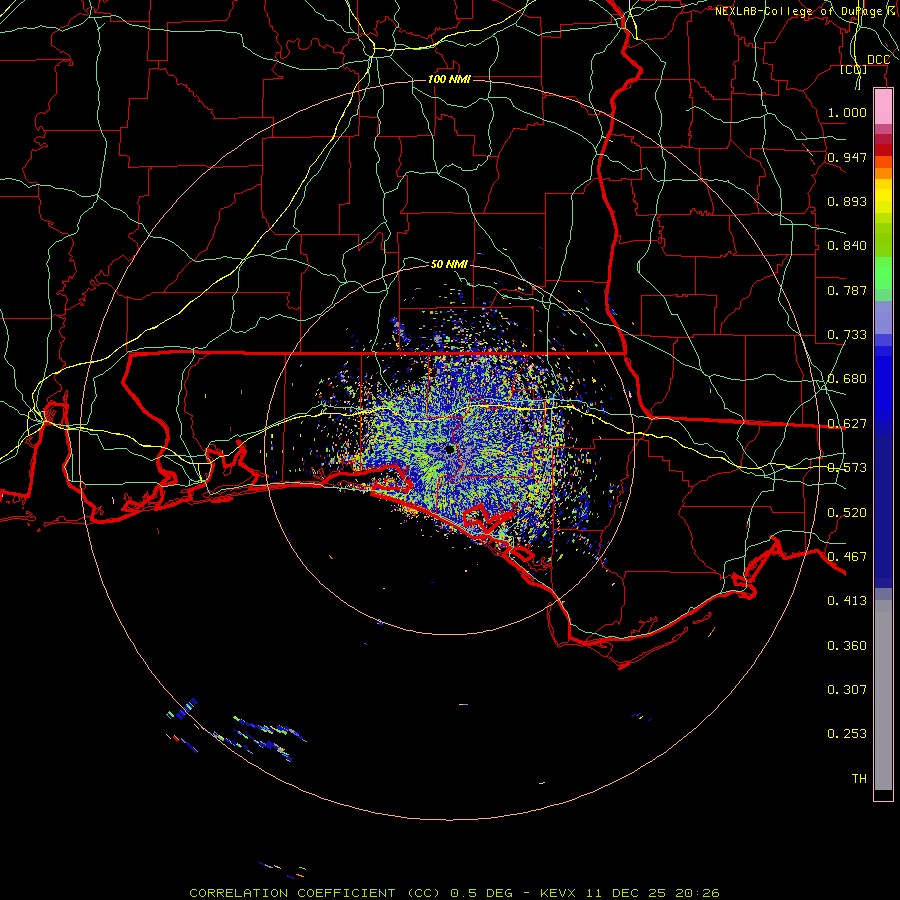
Task: Click the 0.787 color scale value
Action: 847,290
